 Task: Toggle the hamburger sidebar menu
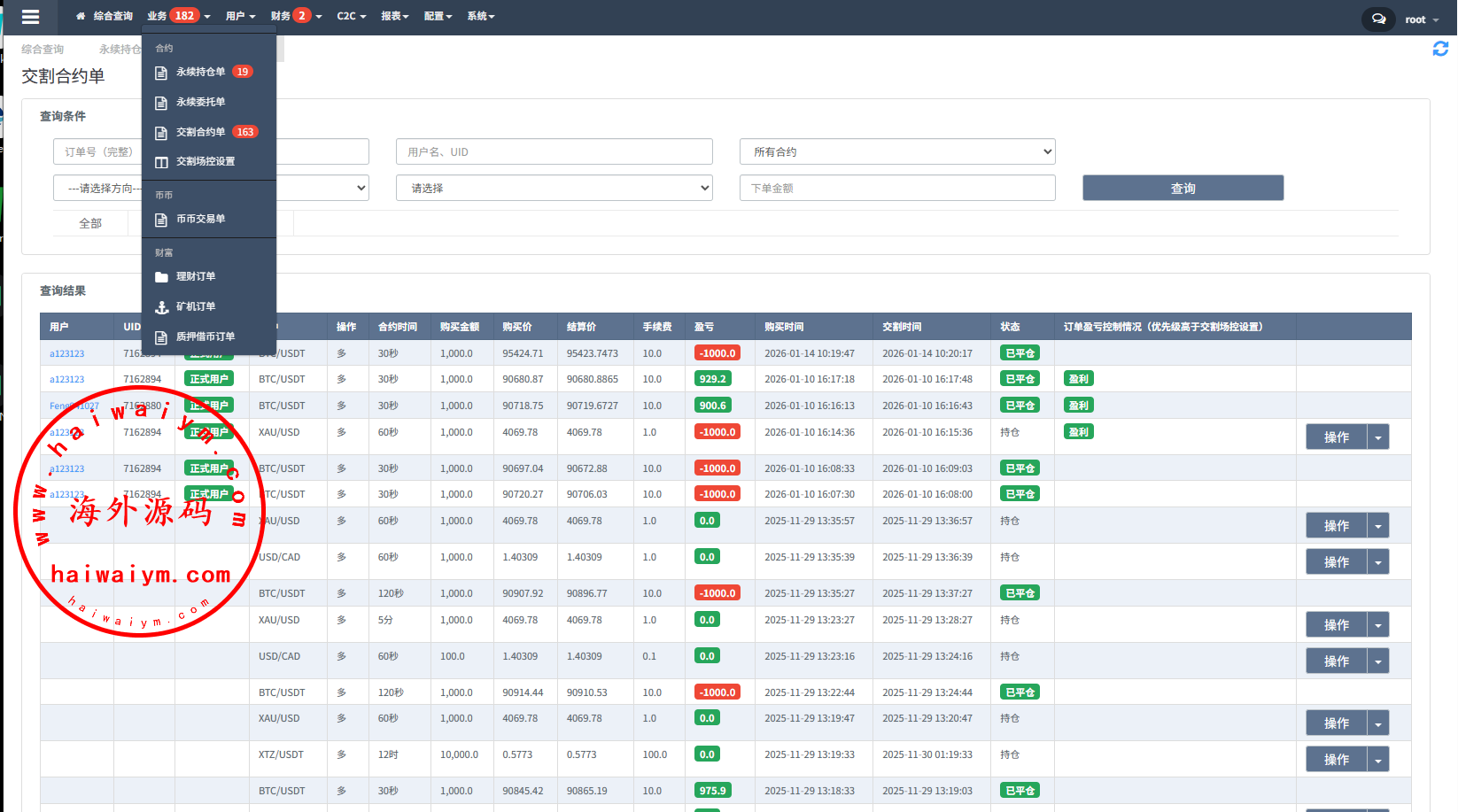[x=30, y=17]
